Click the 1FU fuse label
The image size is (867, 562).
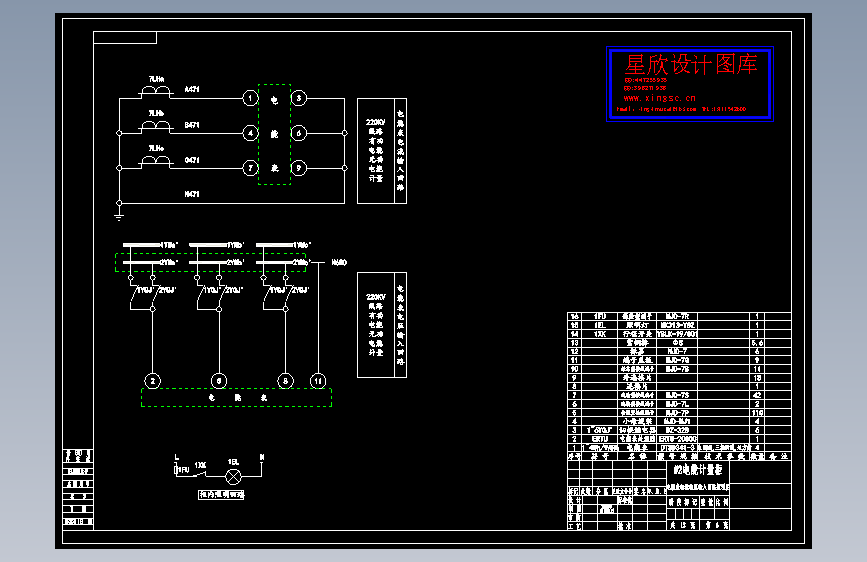coord(183,470)
